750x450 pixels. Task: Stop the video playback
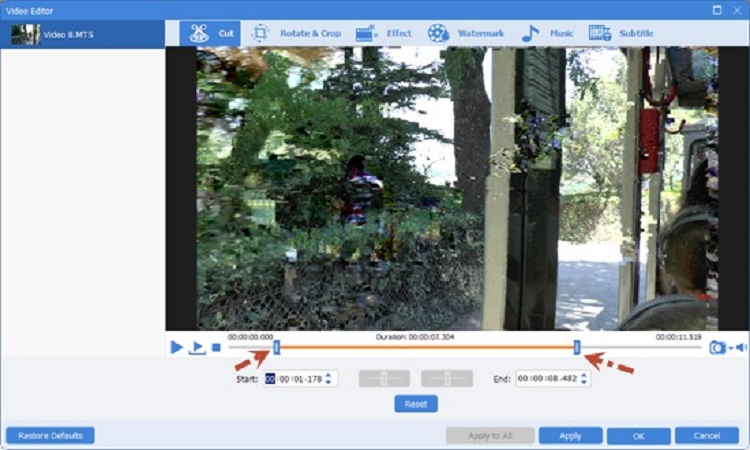[x=216, y=348]
